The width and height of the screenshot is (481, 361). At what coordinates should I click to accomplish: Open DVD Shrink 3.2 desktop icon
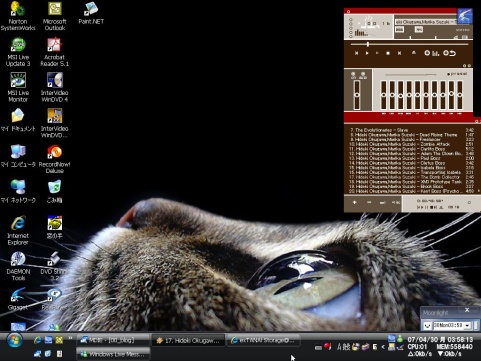pos(55,266)
